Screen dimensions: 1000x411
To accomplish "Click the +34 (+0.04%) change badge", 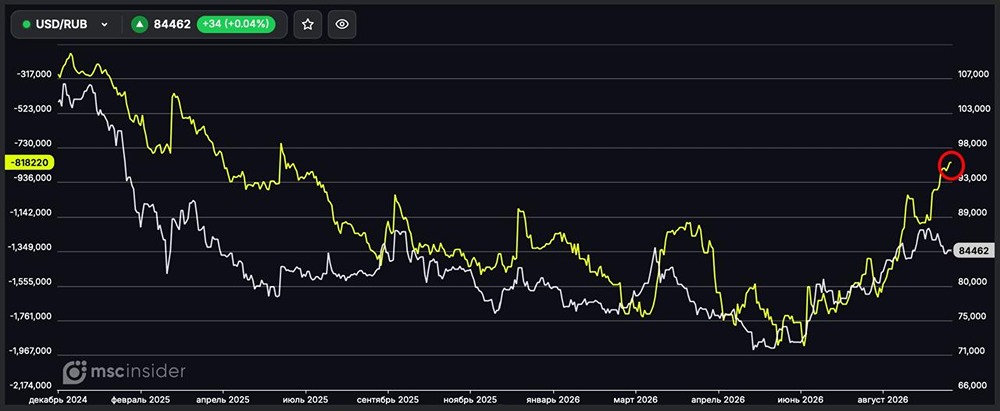I will (236, 24).
